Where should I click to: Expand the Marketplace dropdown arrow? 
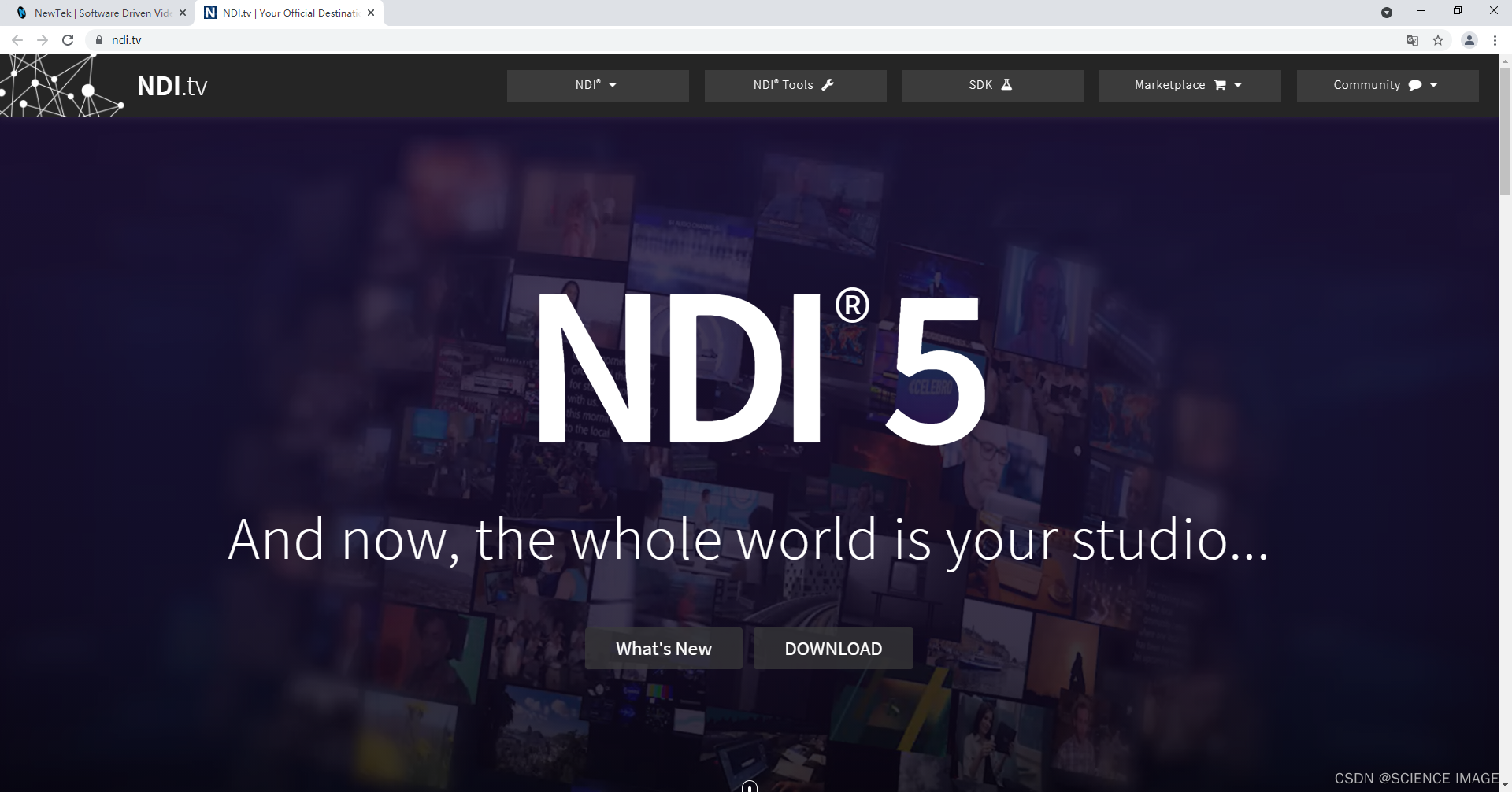point(1238,85)
